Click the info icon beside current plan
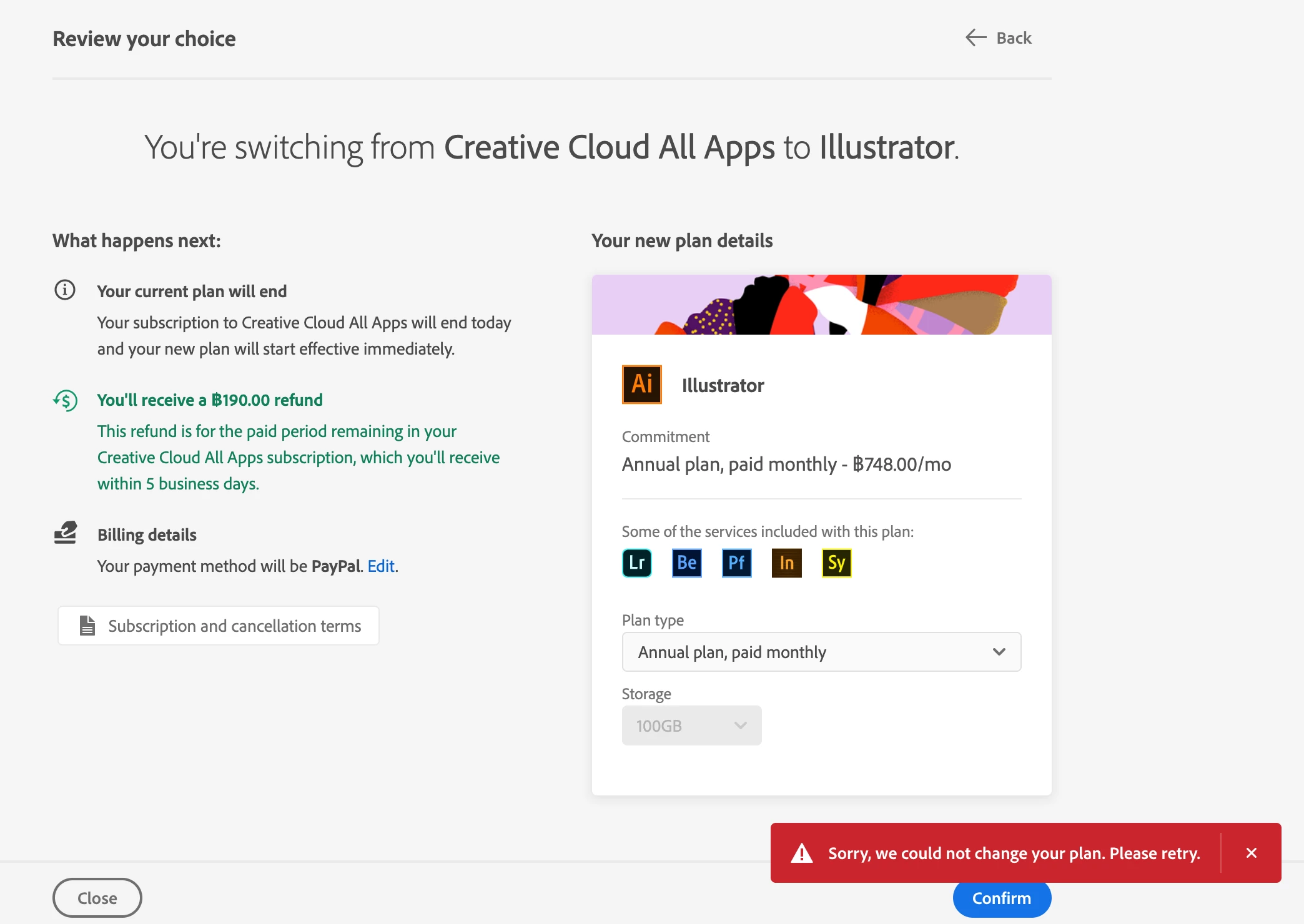 (65, 290)
